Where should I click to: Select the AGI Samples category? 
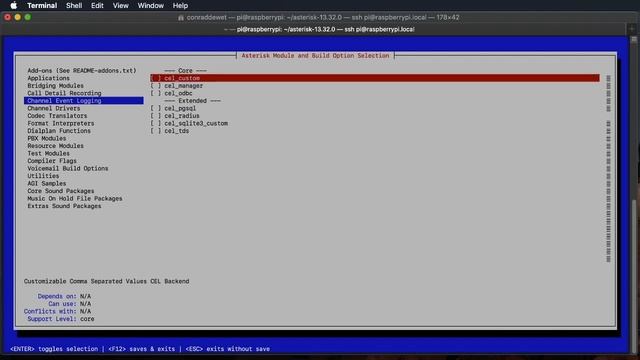pyautogui.click(x=47, y=183)
